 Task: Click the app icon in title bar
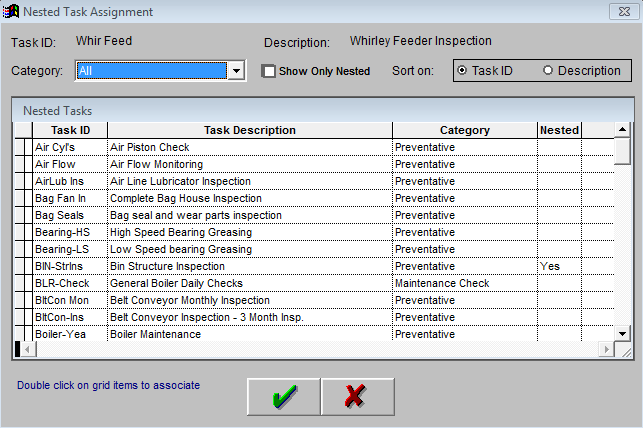[10, 11]
